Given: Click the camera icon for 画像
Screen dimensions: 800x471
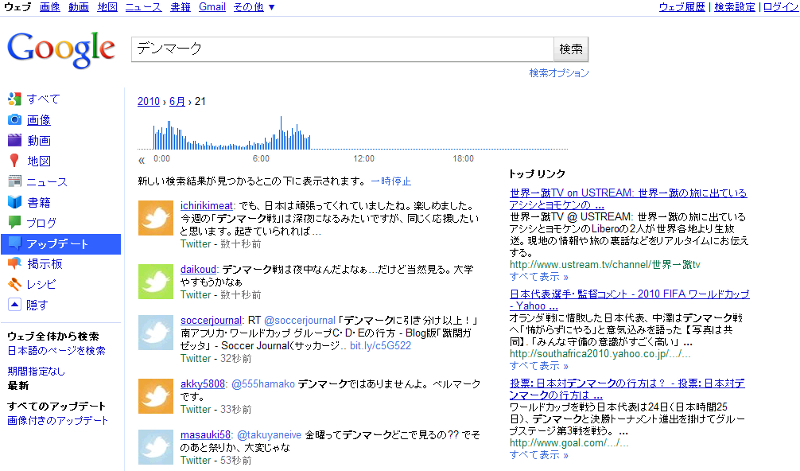Looking at the screenshot, I should pyautogui.click(x=14, y=119).
